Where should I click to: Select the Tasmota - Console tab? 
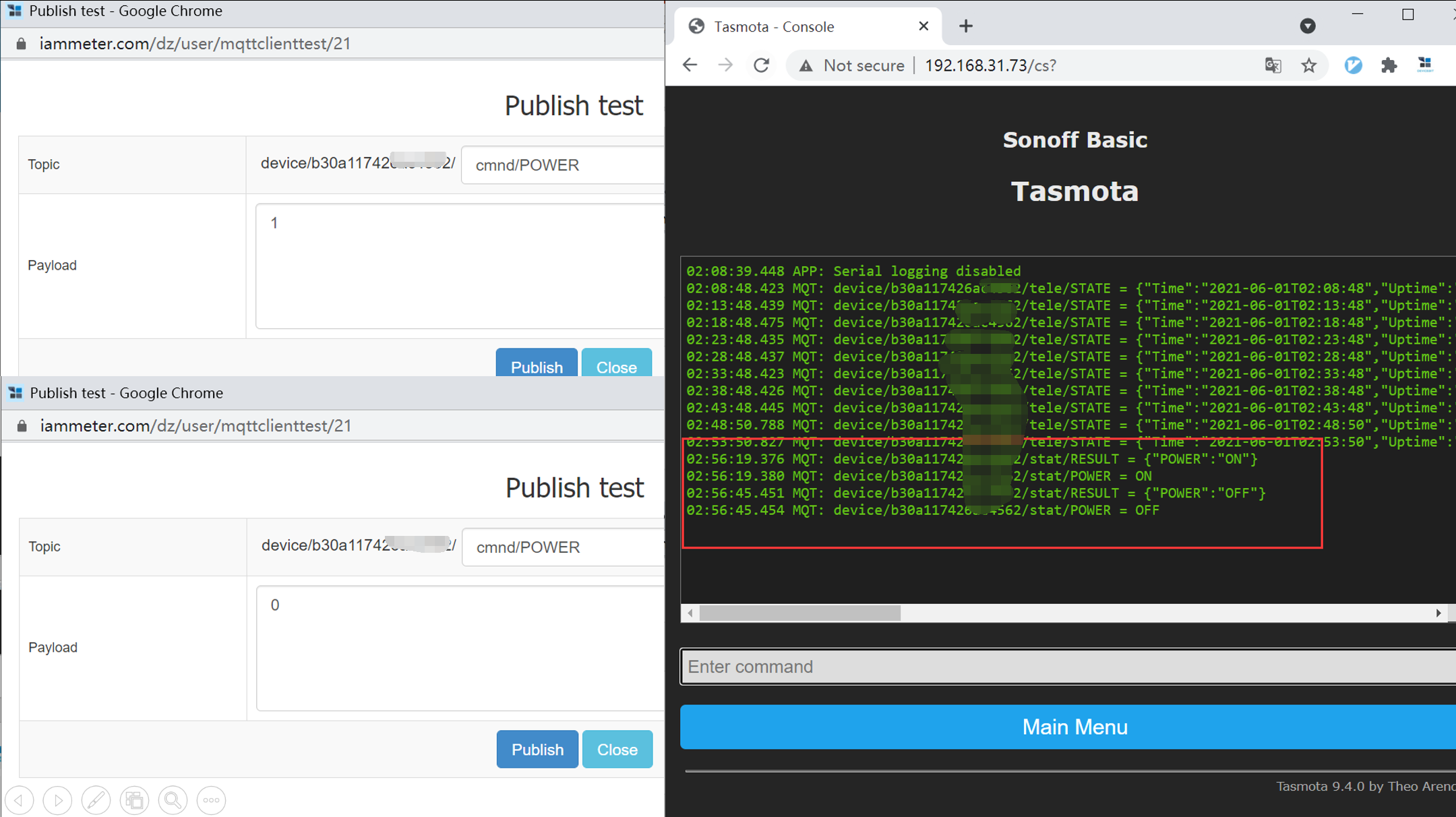click(774, 26)
